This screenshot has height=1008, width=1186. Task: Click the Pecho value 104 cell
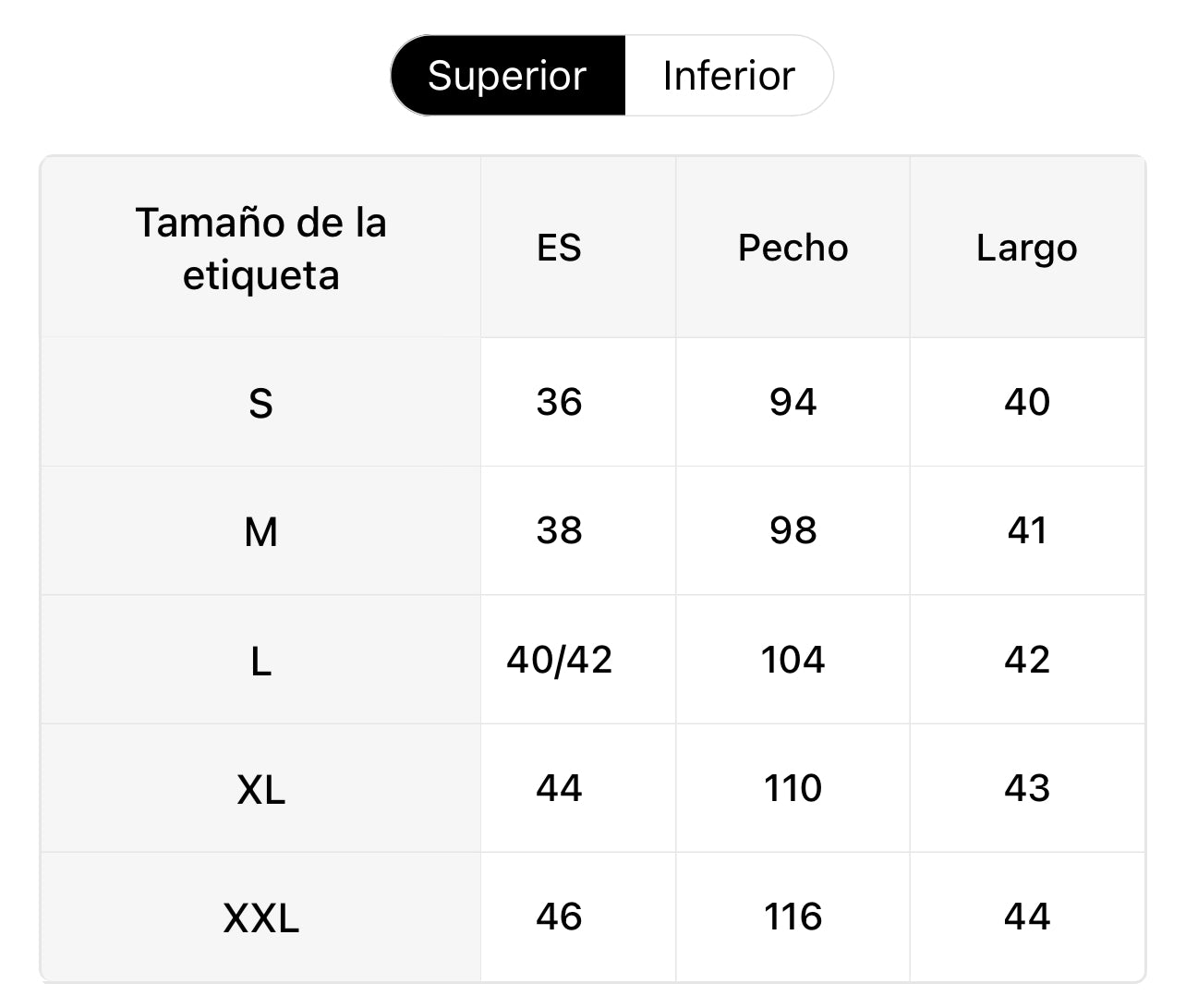(793, 660)
